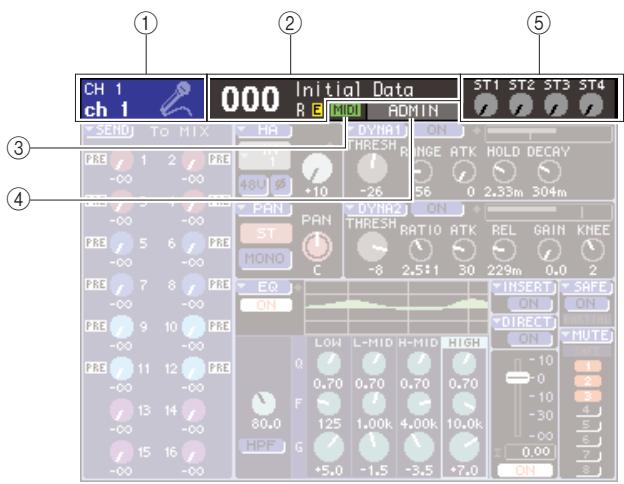Toggle mute group 5
The height and width of the screenshot is (484, 624).
pyautogui.click(x=587, y=425)
